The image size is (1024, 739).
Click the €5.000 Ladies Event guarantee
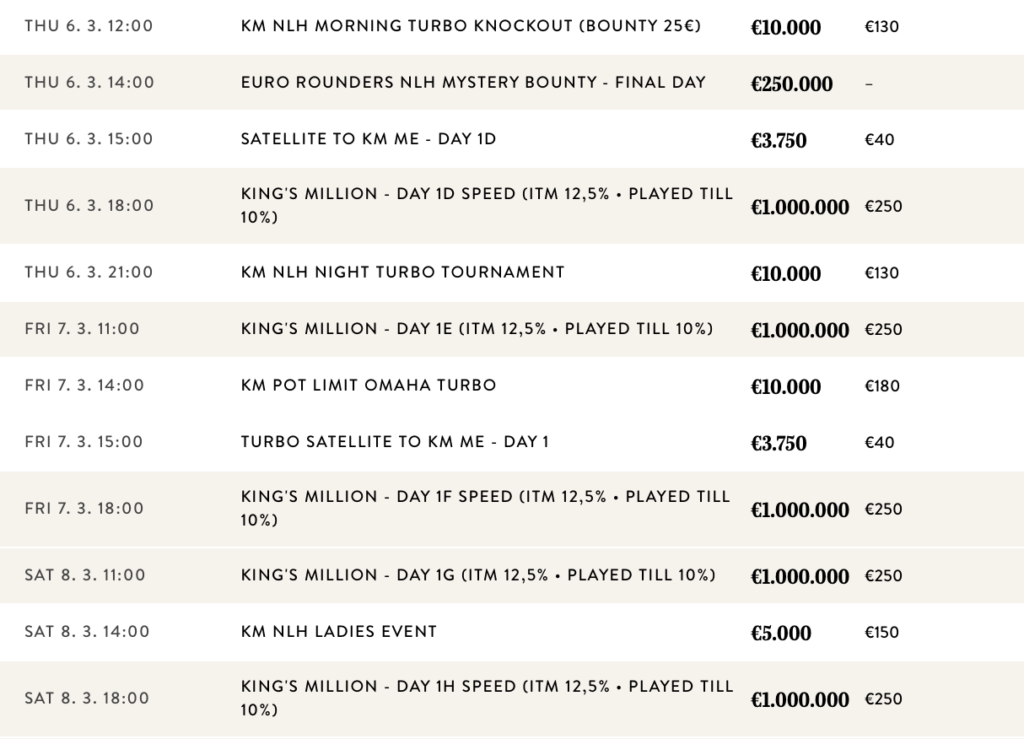tap(781, 633)
